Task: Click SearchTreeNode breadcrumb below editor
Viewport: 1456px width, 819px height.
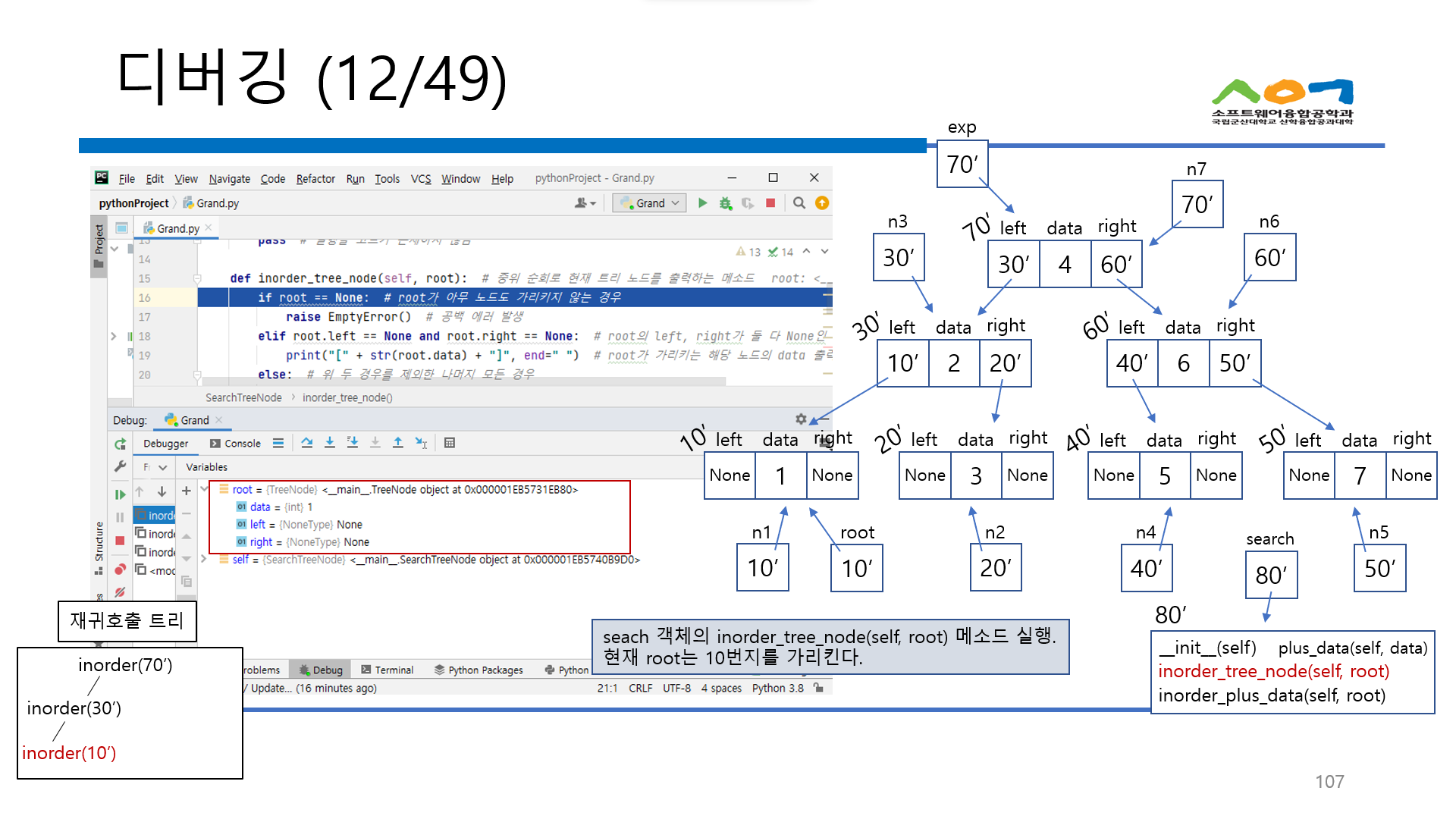Action: point(243,398)
